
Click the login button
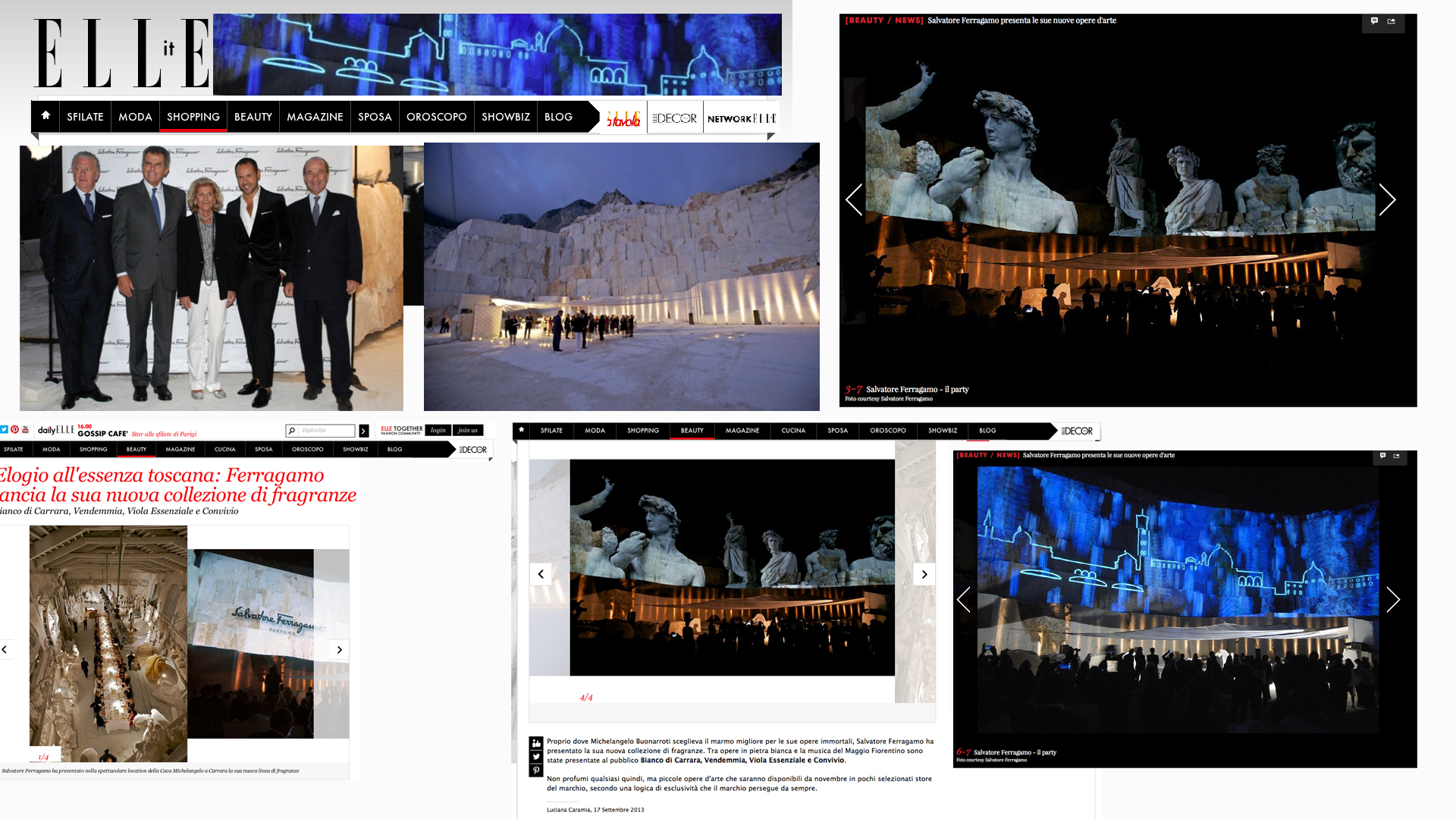coord(438,430)
